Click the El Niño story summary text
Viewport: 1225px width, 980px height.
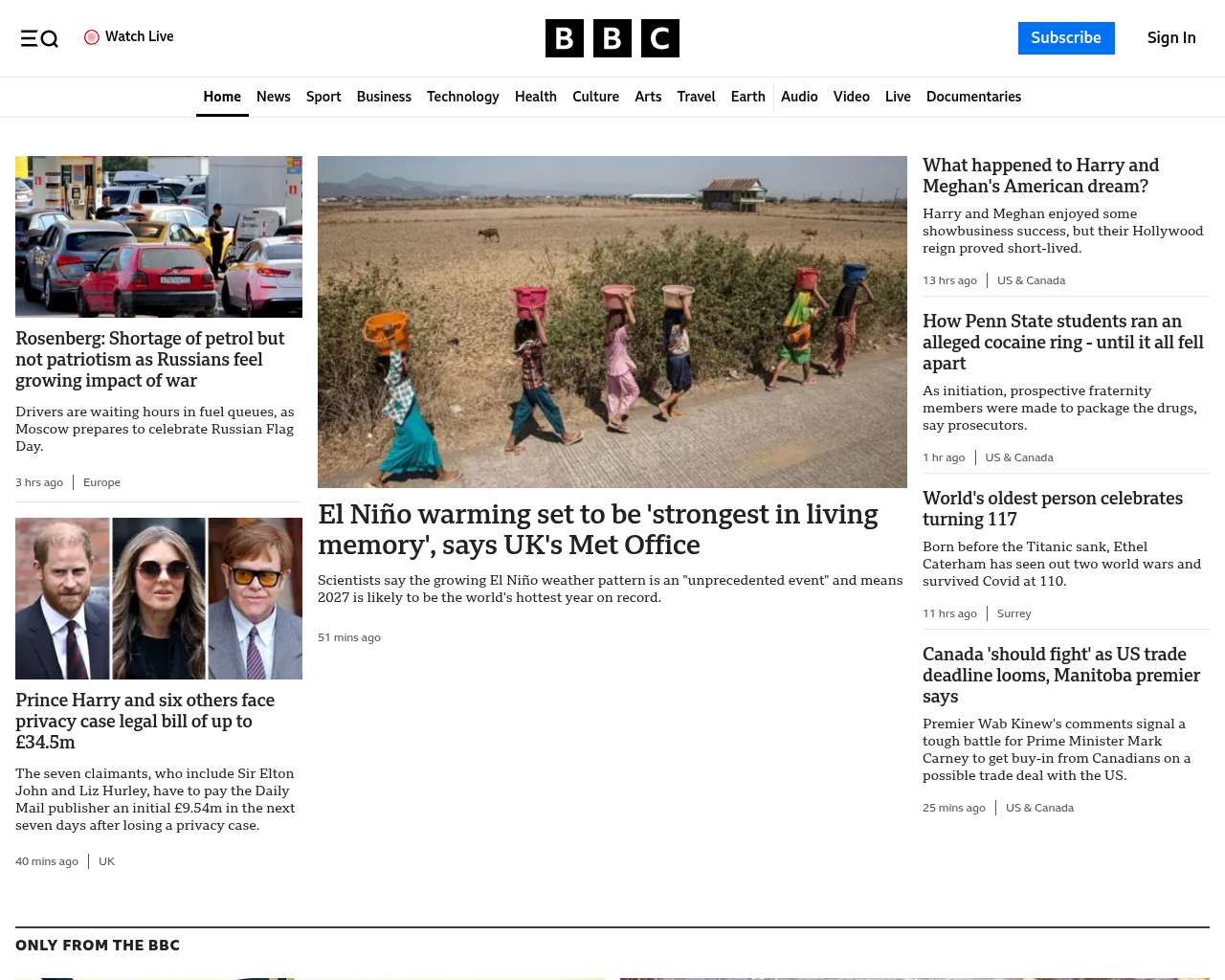pyautogui.click(x=611, y=589)
